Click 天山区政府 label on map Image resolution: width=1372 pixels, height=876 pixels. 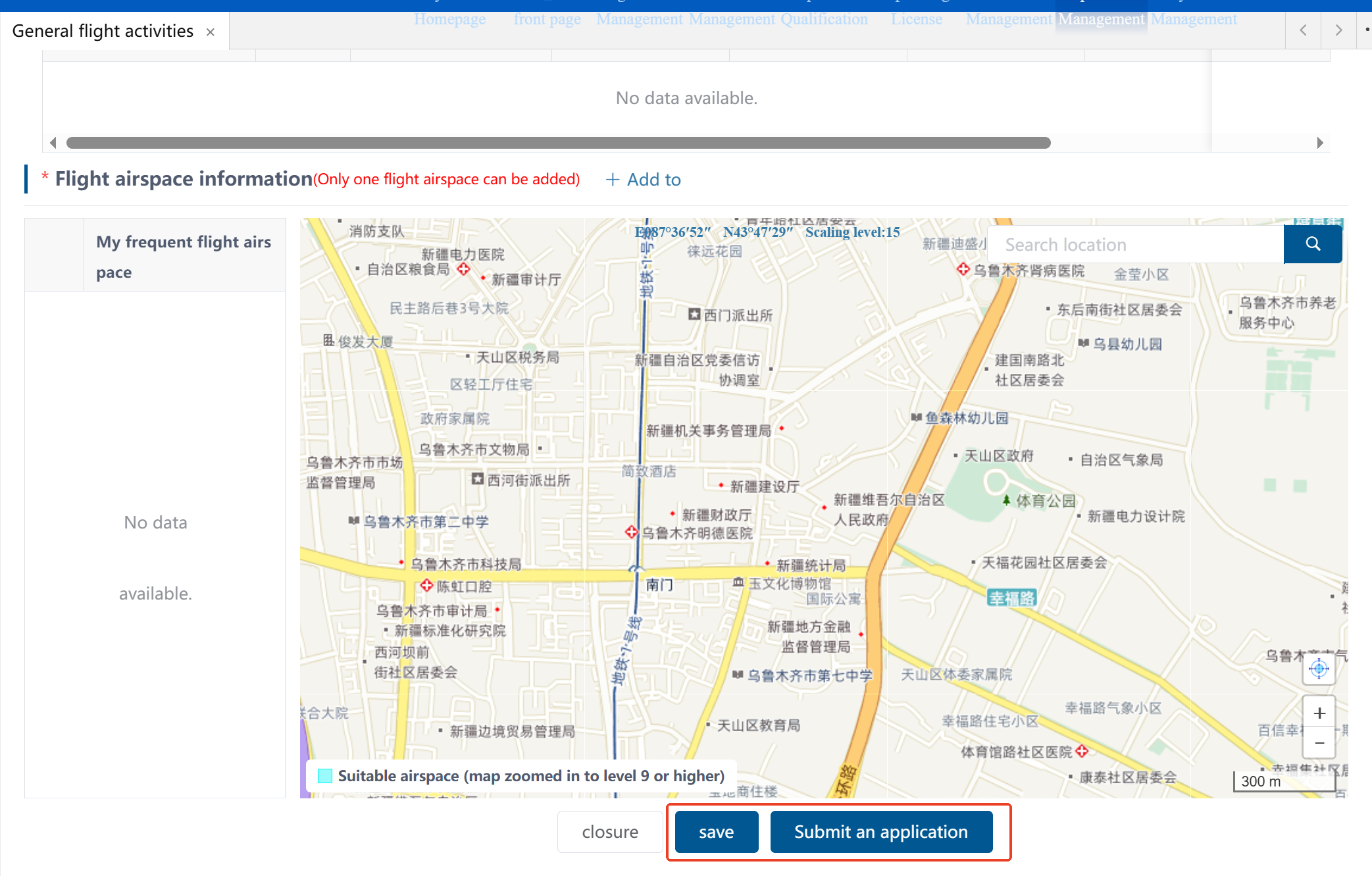click(x=999, y=455)
